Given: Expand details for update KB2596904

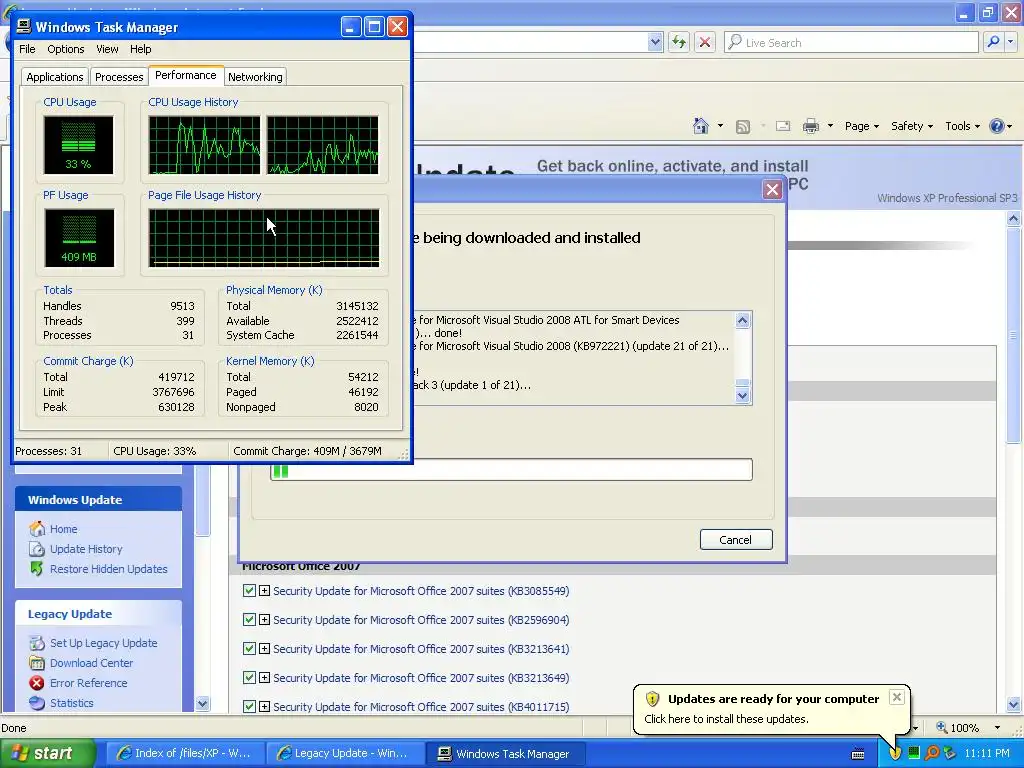Looking at the screenshot, I should (x=264, y=619).
